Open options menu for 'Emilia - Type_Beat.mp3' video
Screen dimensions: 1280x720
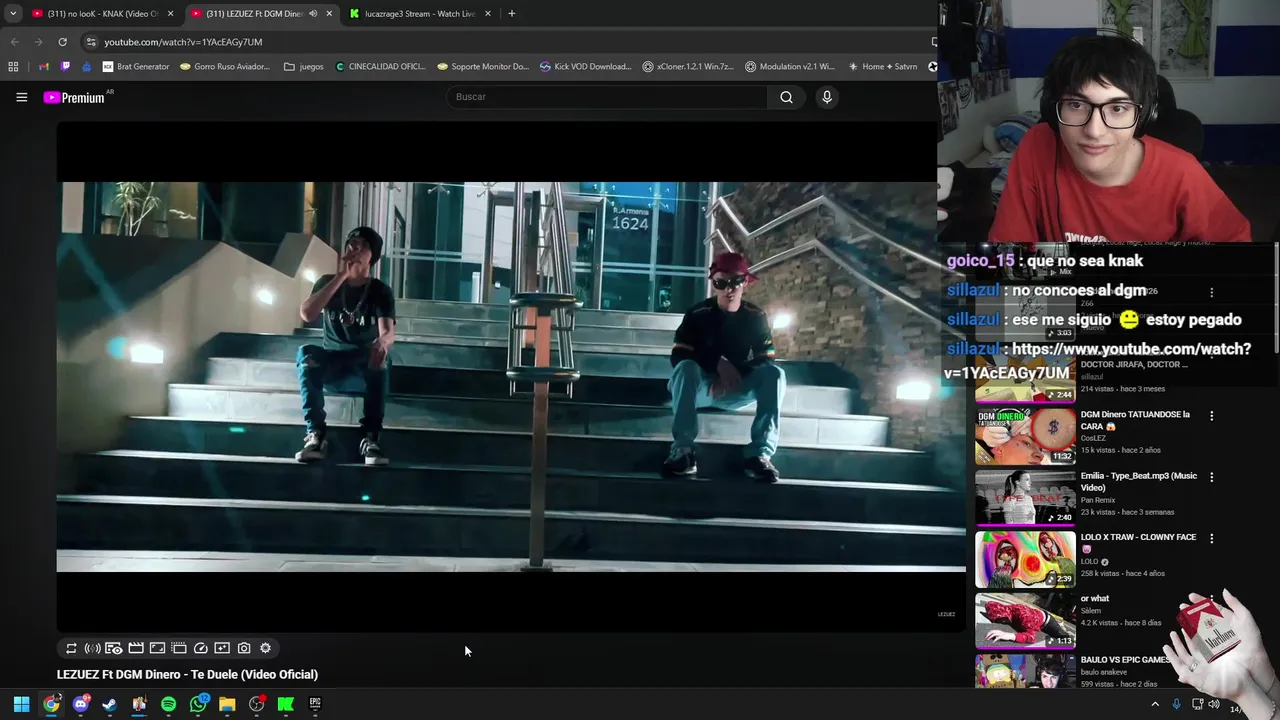[1211, 477]
